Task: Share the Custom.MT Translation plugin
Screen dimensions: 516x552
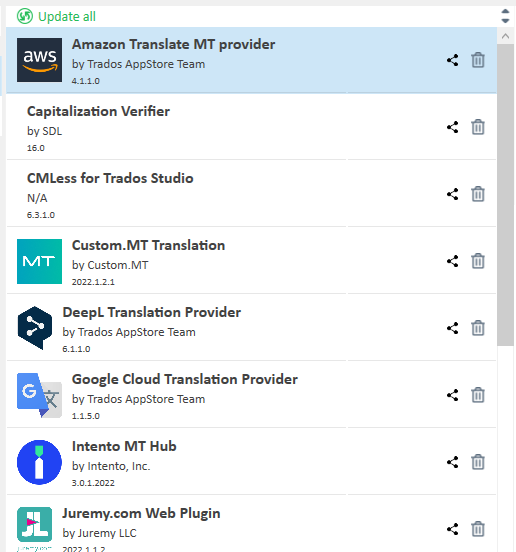Action: pyautogui.click(x=453, y=261)
